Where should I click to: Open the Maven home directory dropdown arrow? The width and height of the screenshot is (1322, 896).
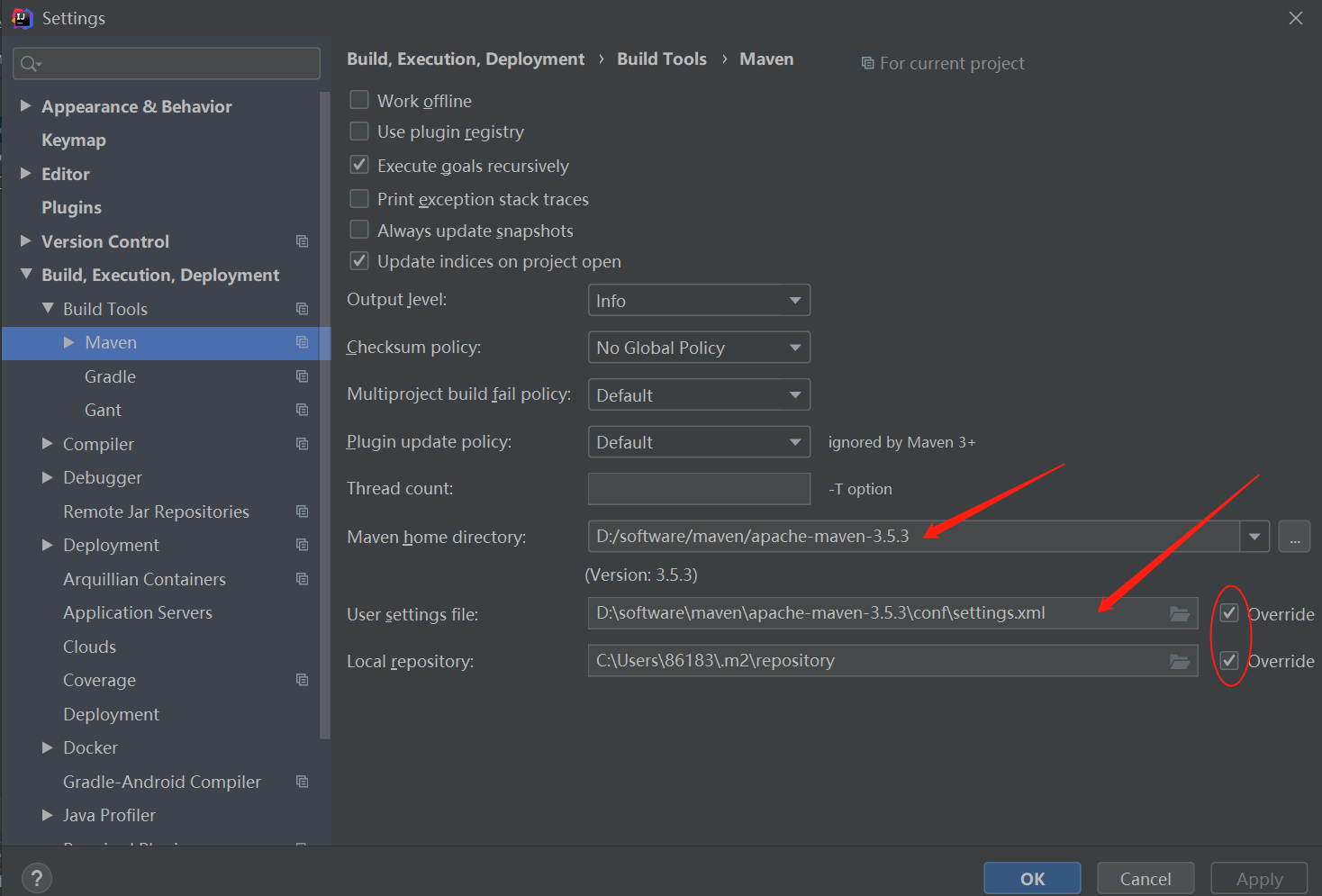pos(1254,537)
